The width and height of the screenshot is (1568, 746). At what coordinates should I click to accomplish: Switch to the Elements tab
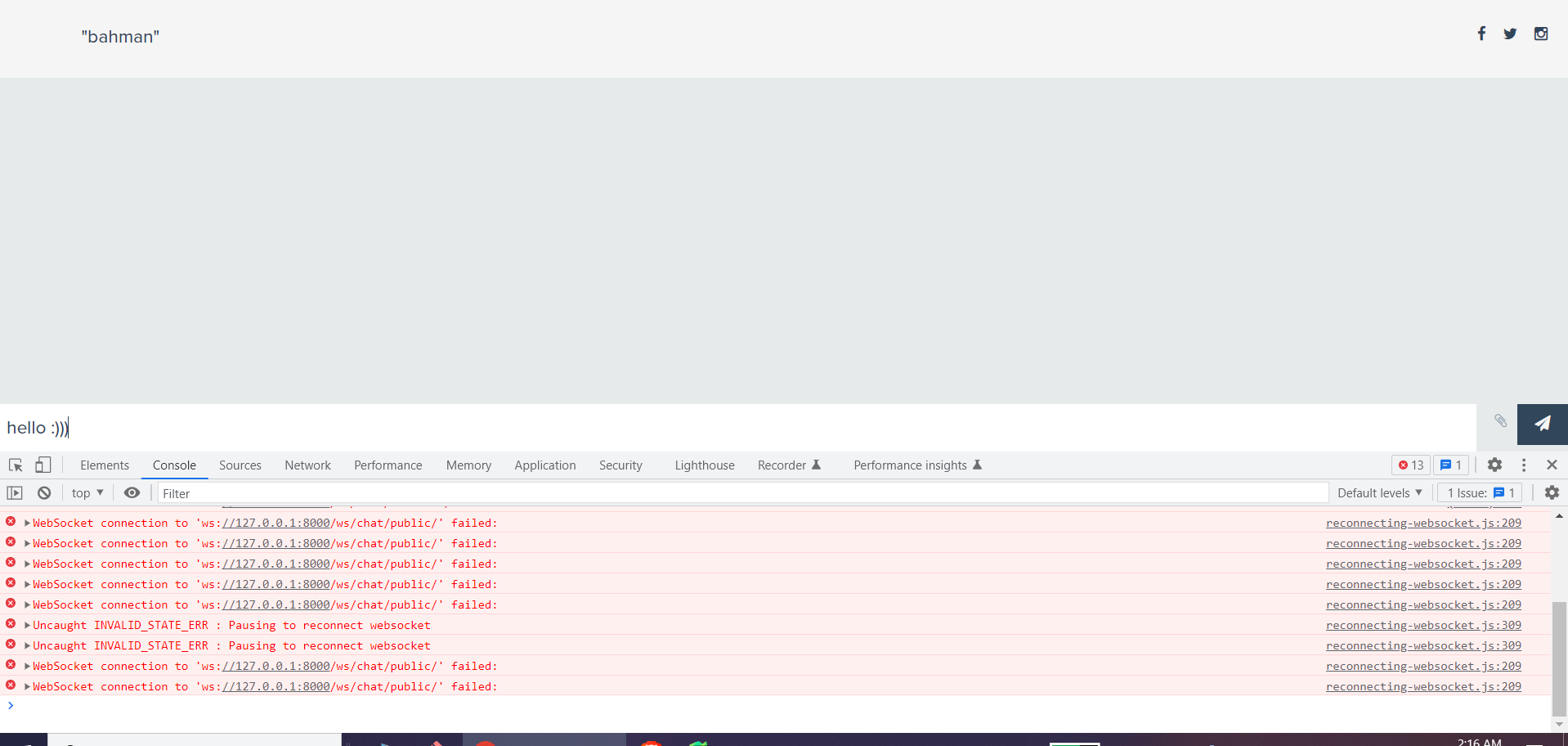tap(105, 465)
